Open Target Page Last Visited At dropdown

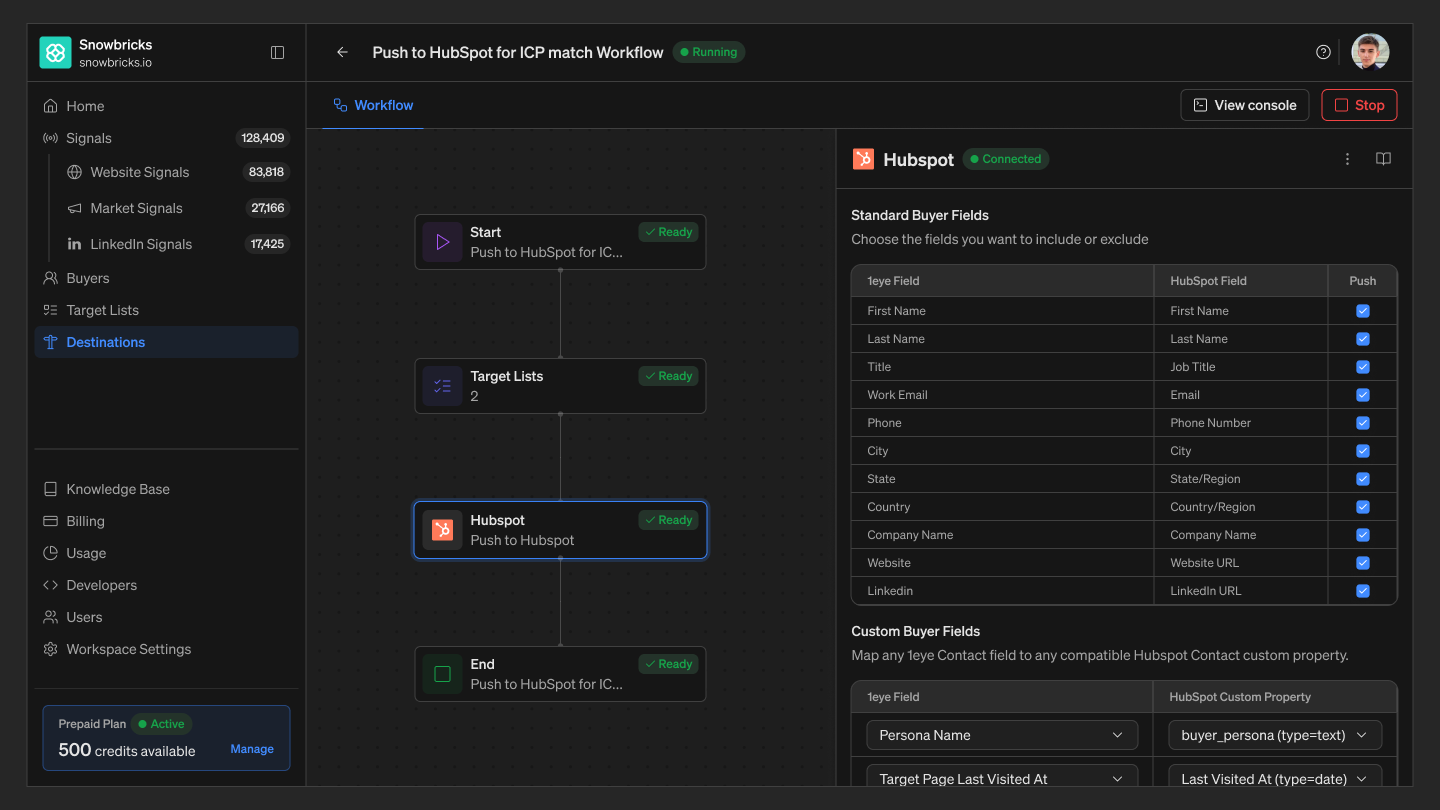pos(1002,778)
